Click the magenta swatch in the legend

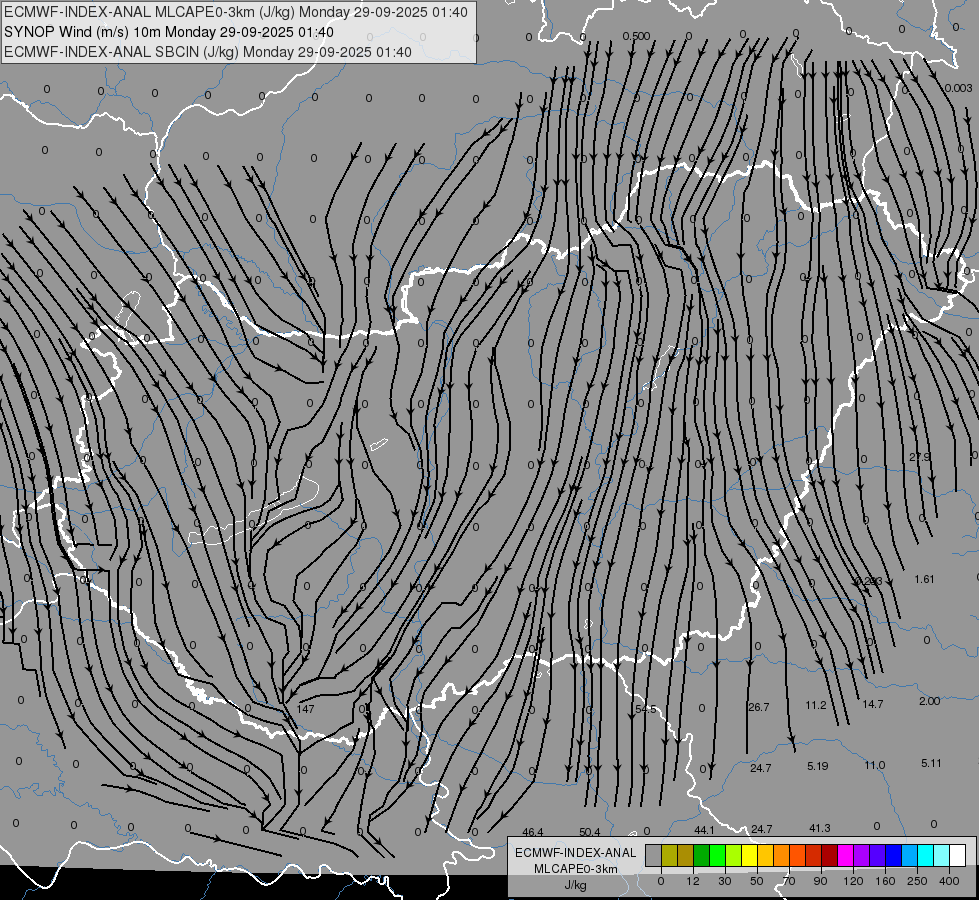click(845, 856)
